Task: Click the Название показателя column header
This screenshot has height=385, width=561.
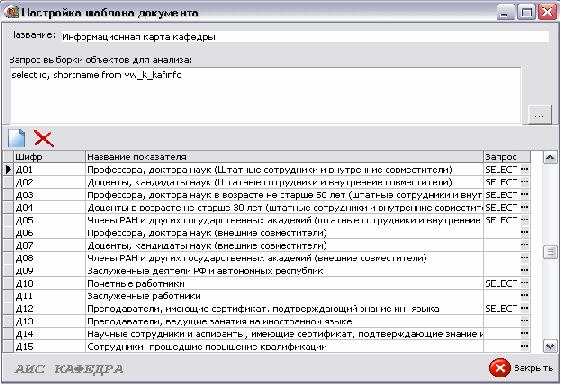Action: pos(284,157)
